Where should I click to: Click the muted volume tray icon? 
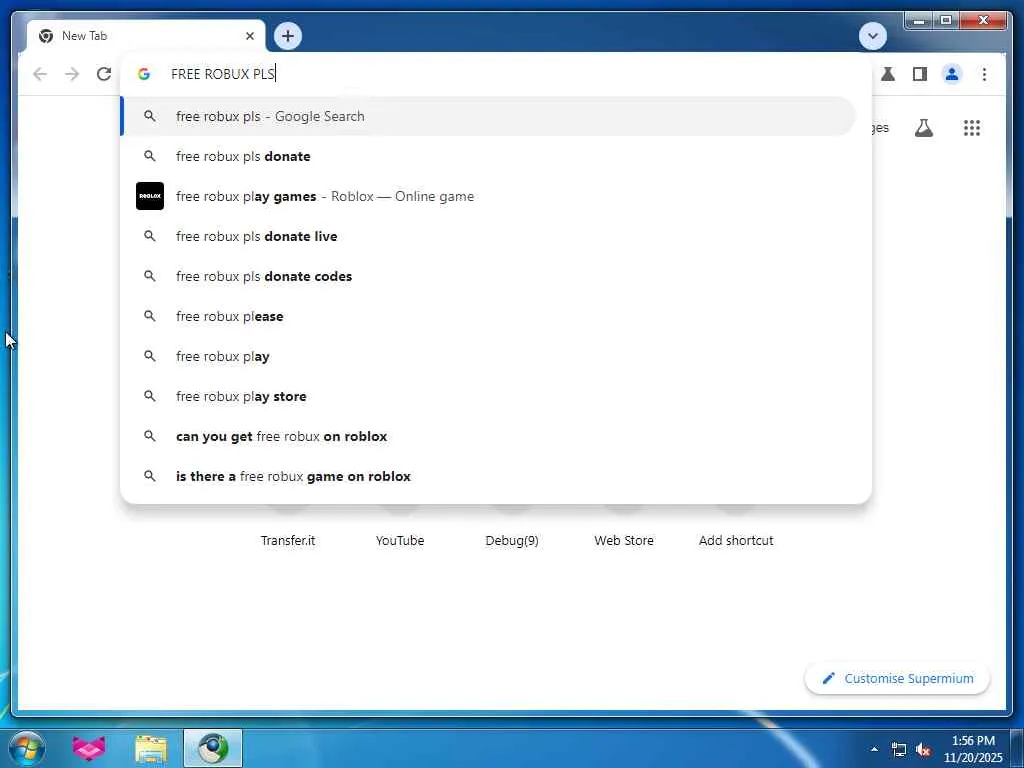pyautogui.click(x=923, y=750)
